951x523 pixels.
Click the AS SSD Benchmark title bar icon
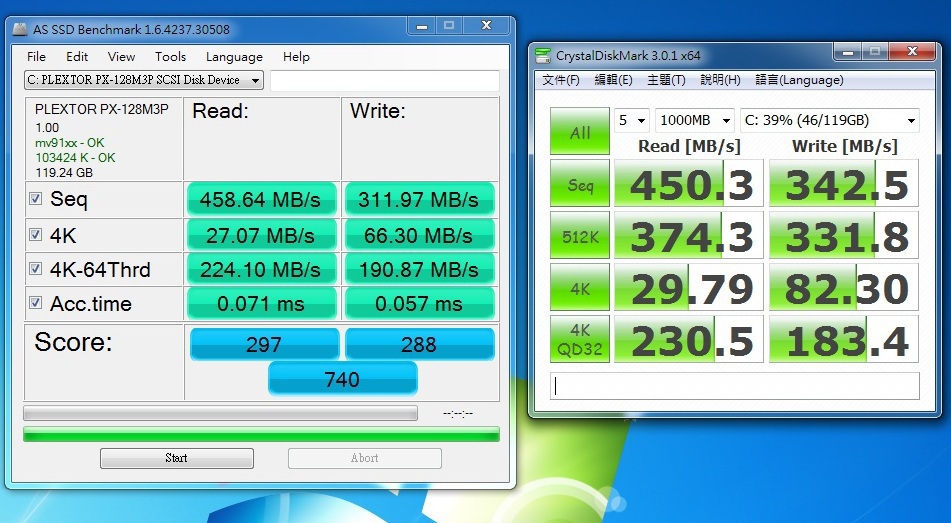[21, 29]
